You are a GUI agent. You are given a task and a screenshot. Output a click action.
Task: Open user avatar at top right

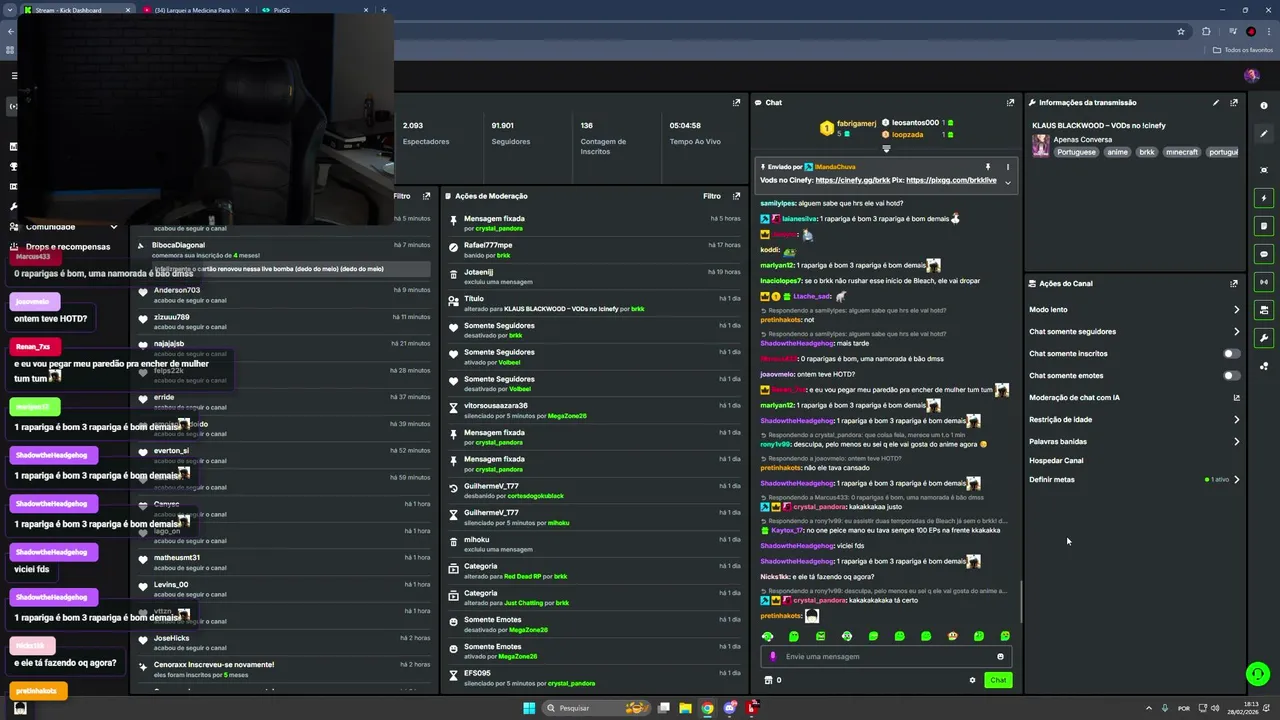coord(1251,75)
